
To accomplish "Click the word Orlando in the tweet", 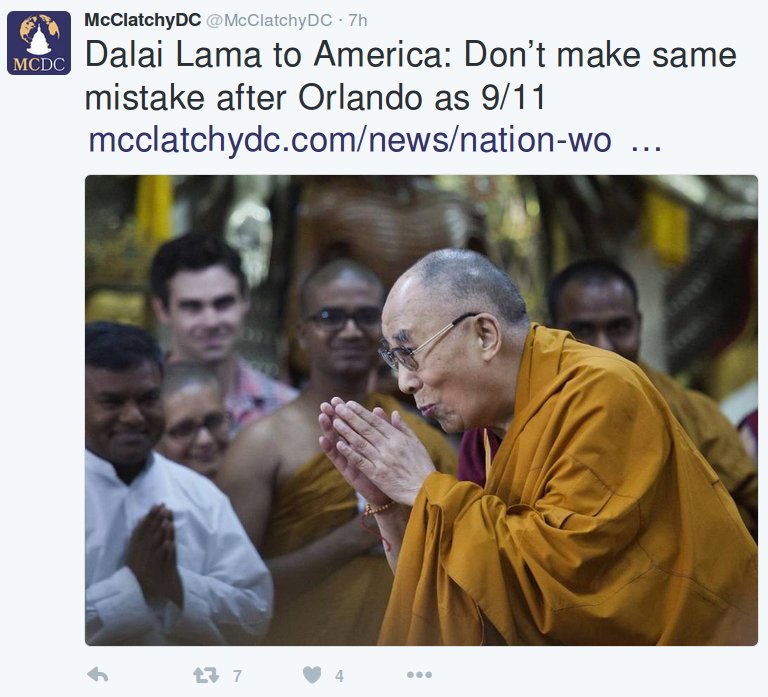I will click(360, 98).
